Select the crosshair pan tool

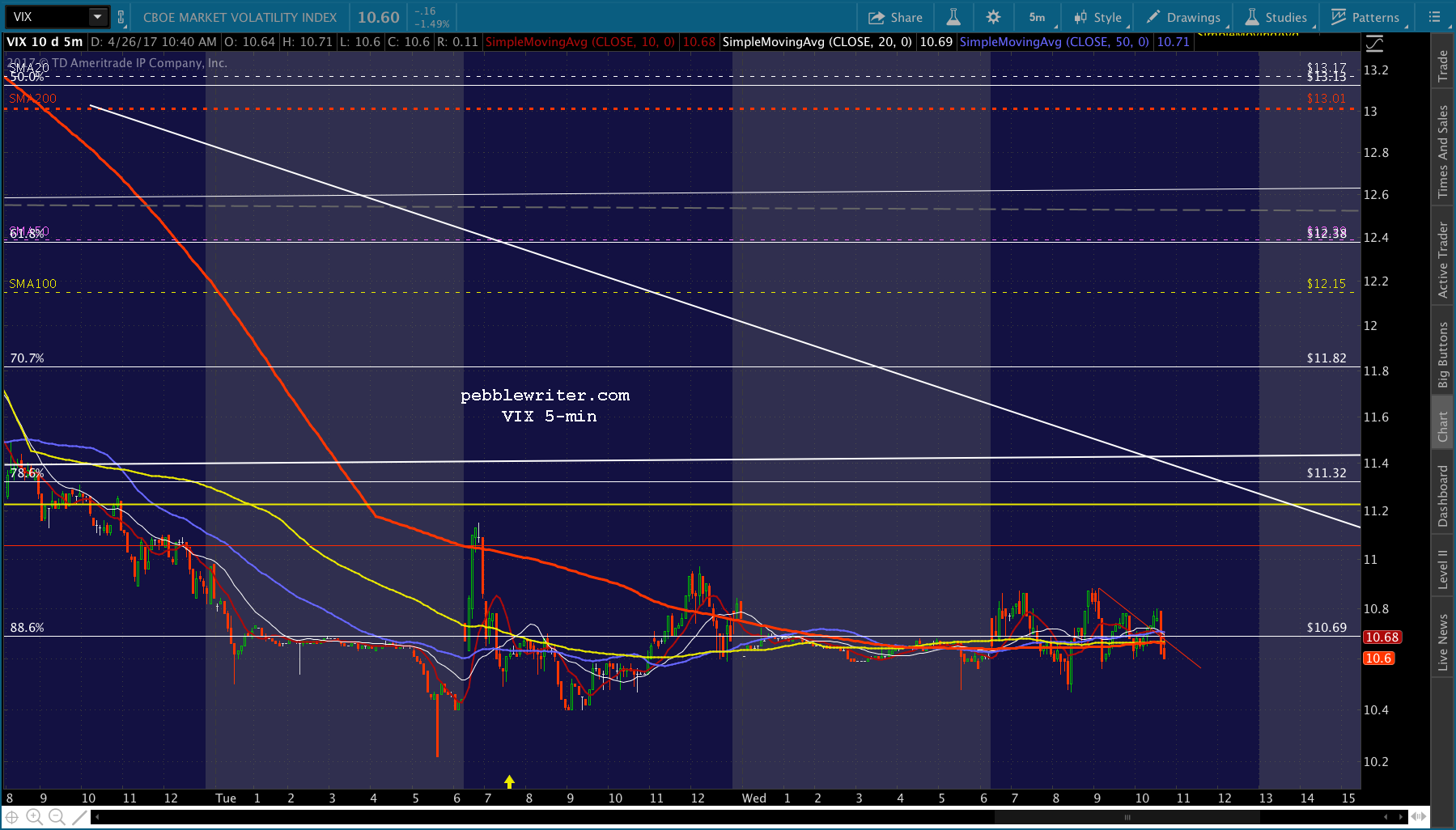[x=12, y=817]
